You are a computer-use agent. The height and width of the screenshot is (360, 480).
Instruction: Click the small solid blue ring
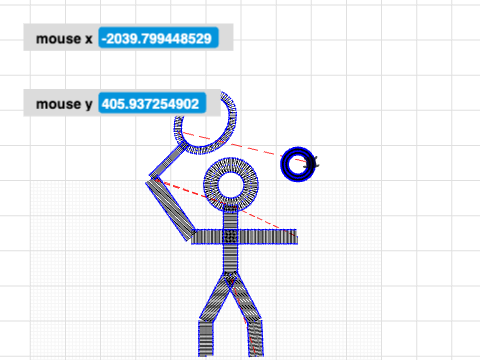pyautogui.click(x=297, y=164)
